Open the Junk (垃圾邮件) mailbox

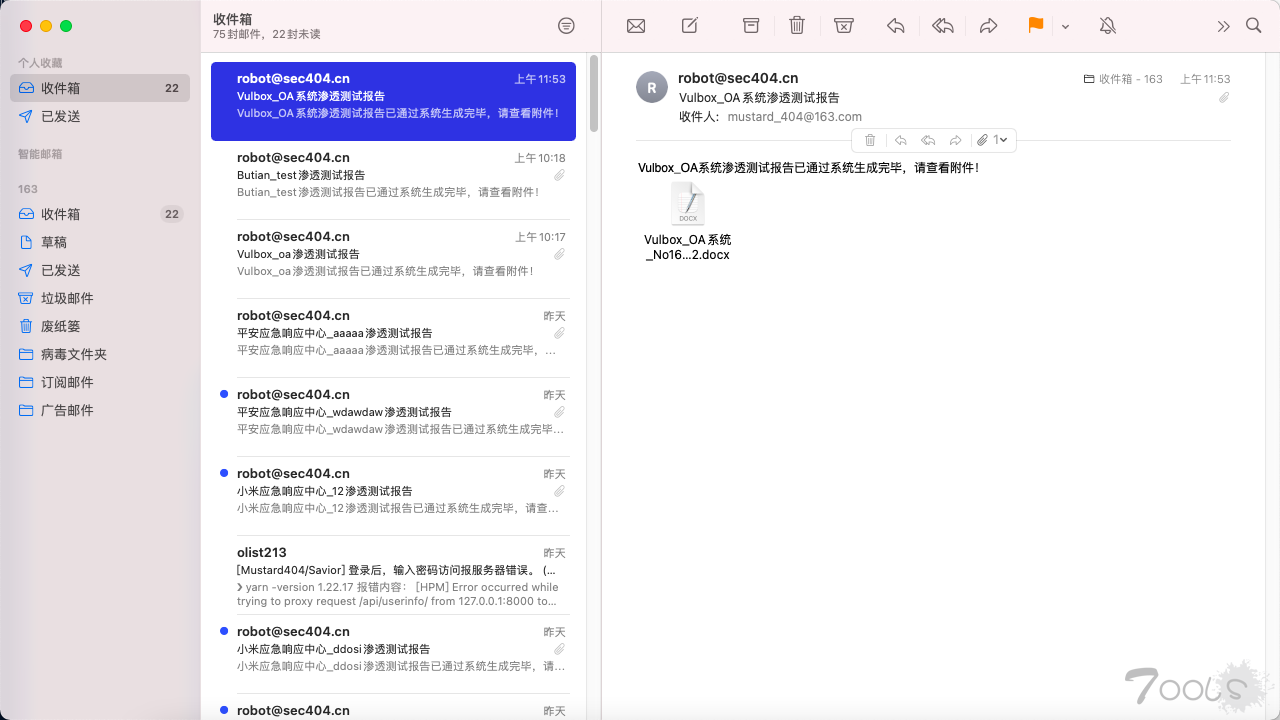(x=98, y=298)
